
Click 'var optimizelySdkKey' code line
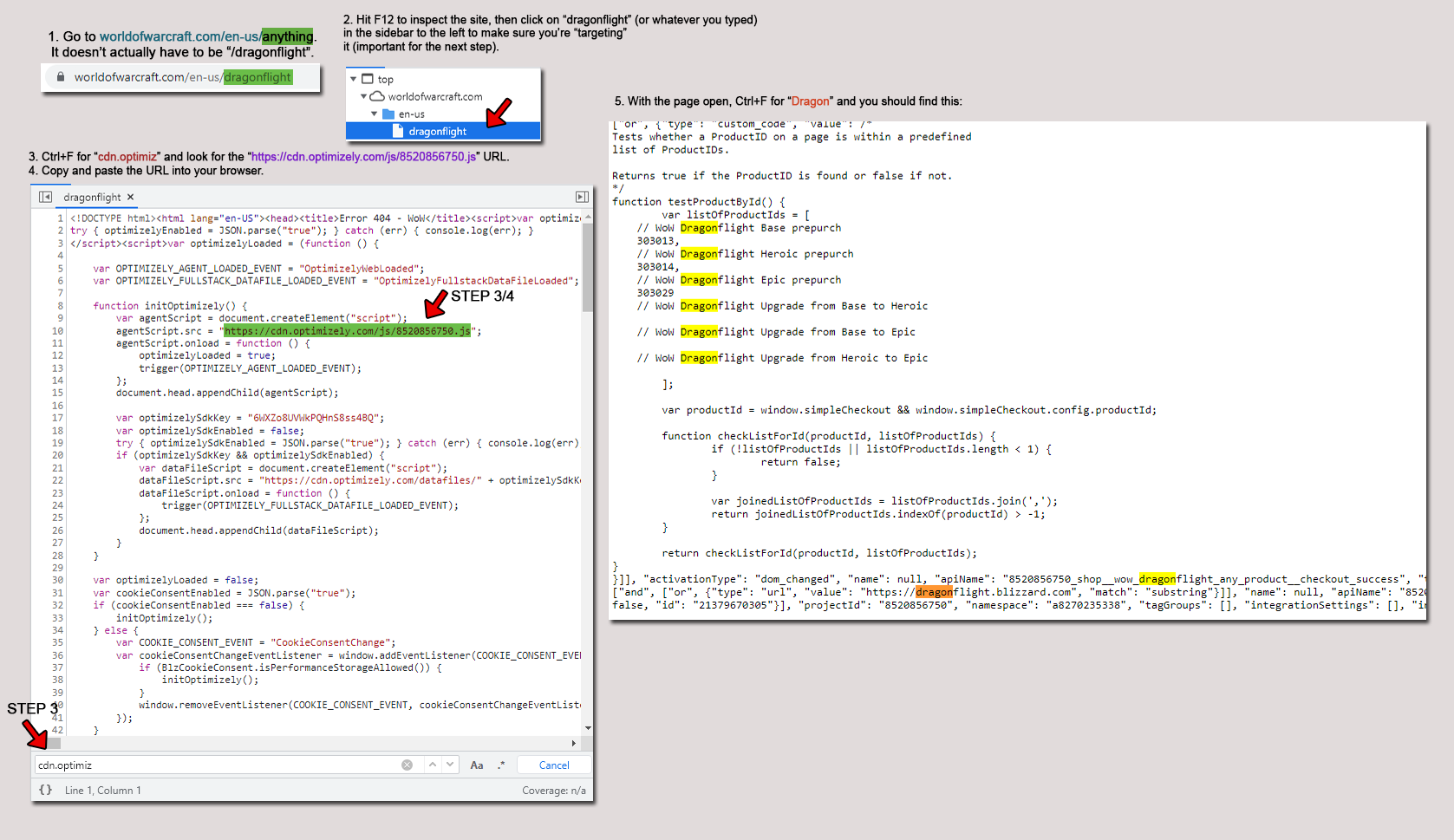tap(250, 418)
